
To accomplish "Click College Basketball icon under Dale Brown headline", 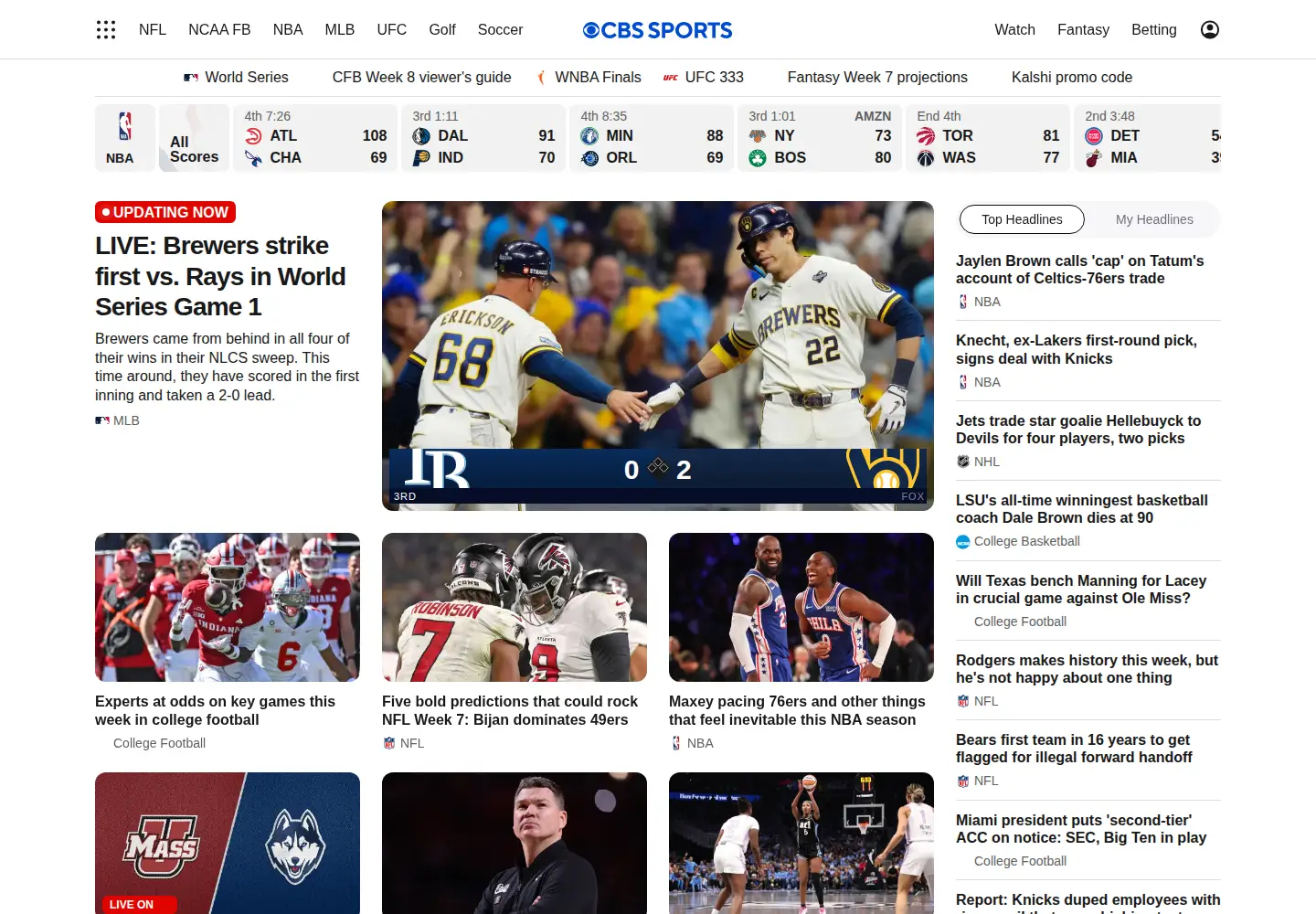I will 963,542.
